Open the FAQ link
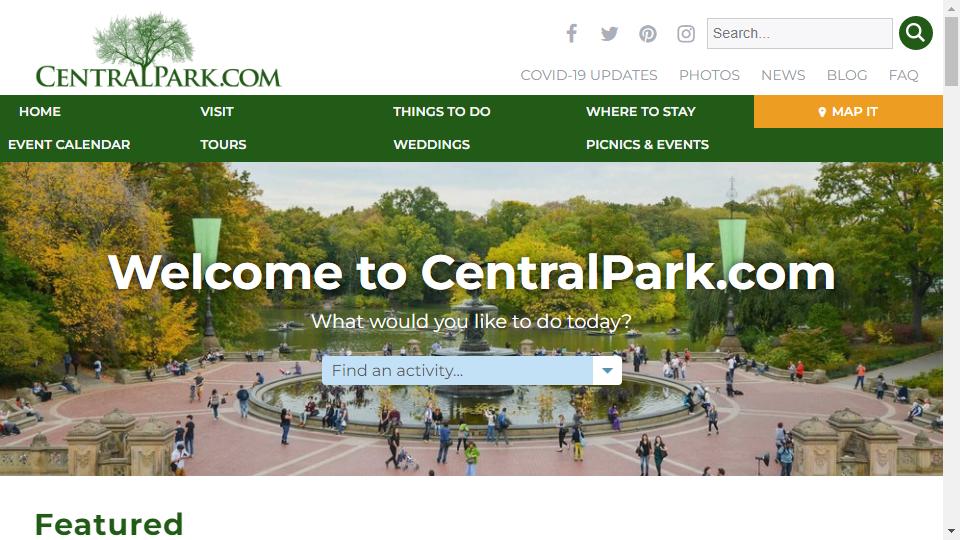This screenshot has width=960, height=540. [x=903, y=75]
